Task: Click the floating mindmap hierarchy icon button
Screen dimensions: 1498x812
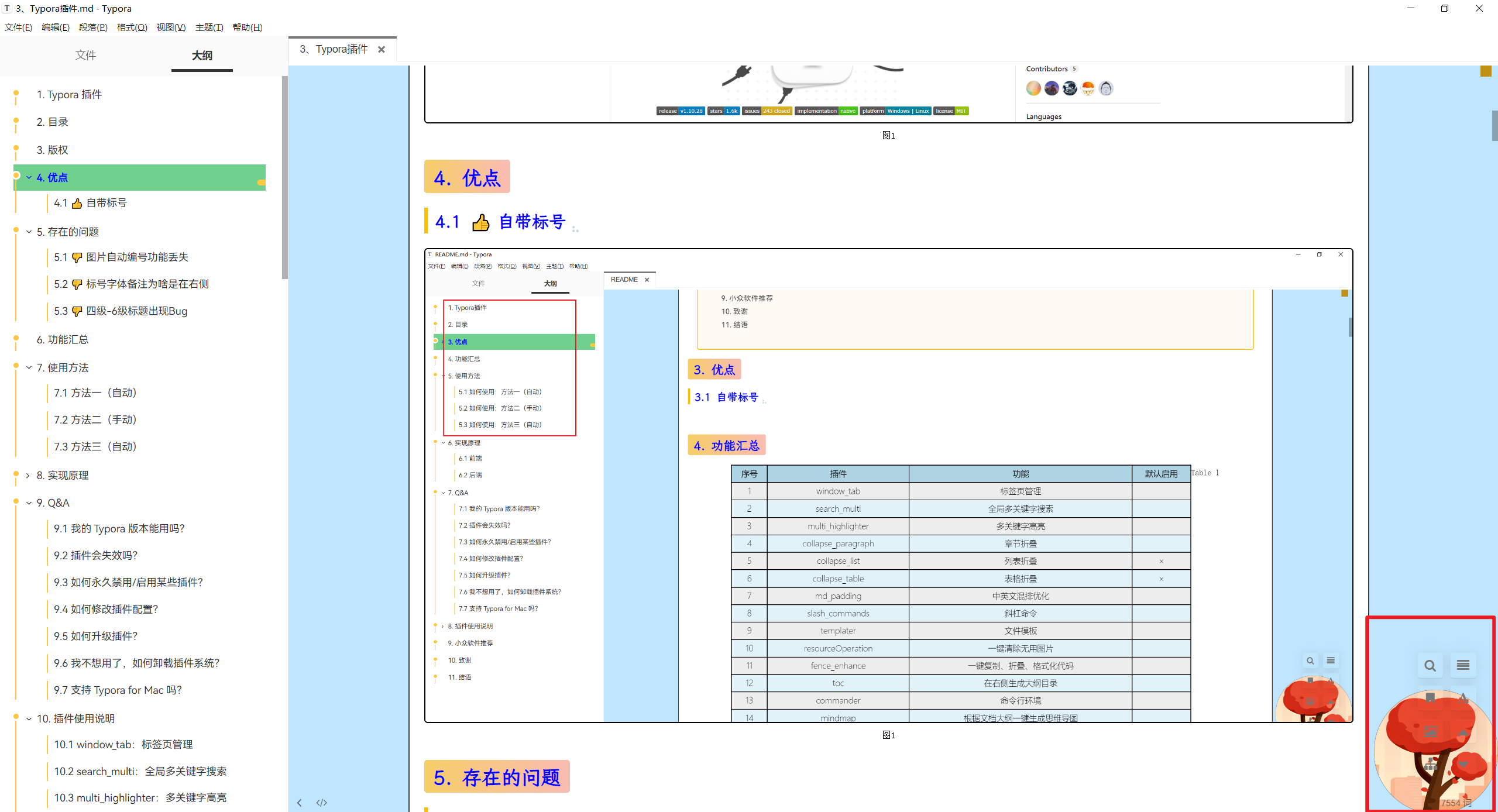Action: [1430, 764]
